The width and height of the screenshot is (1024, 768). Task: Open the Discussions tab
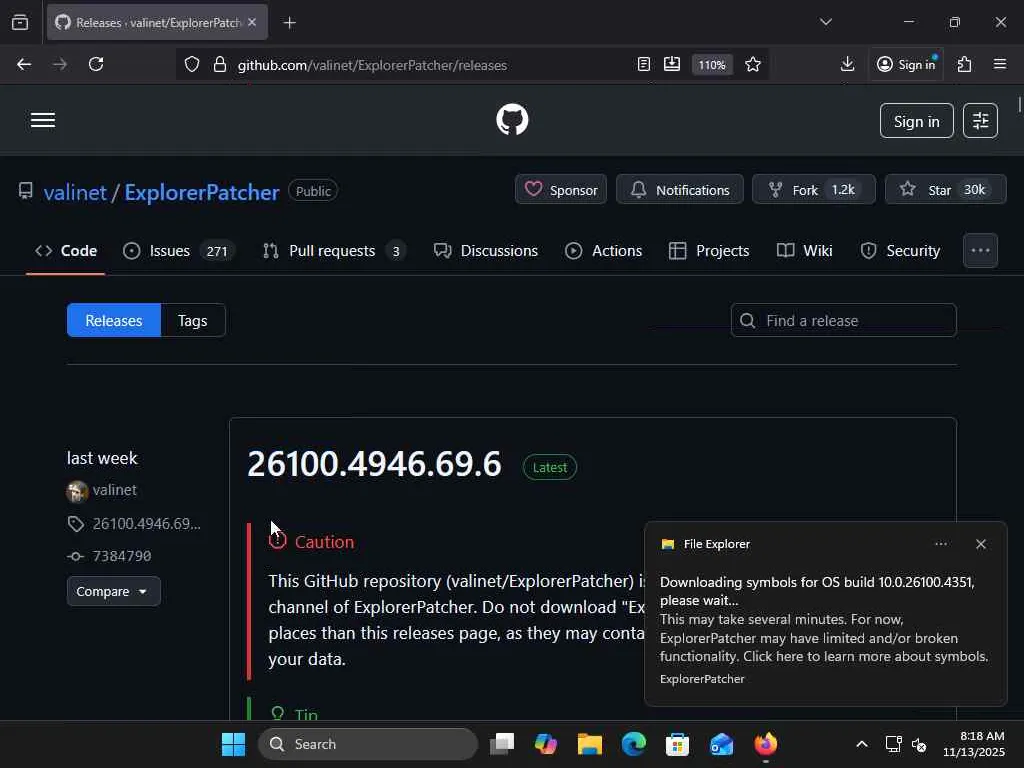486,251
